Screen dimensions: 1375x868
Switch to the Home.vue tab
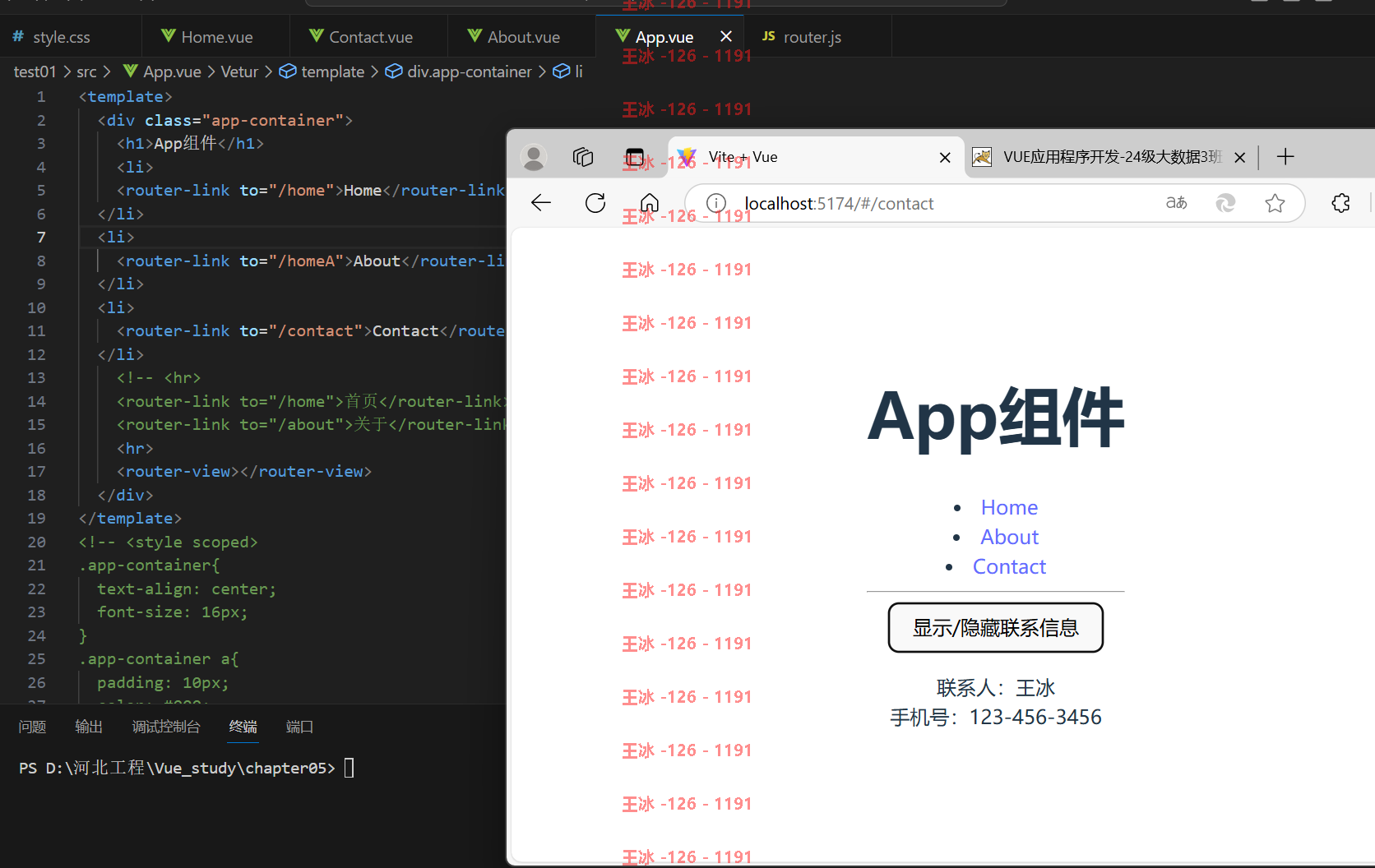(x=207, y=37)
